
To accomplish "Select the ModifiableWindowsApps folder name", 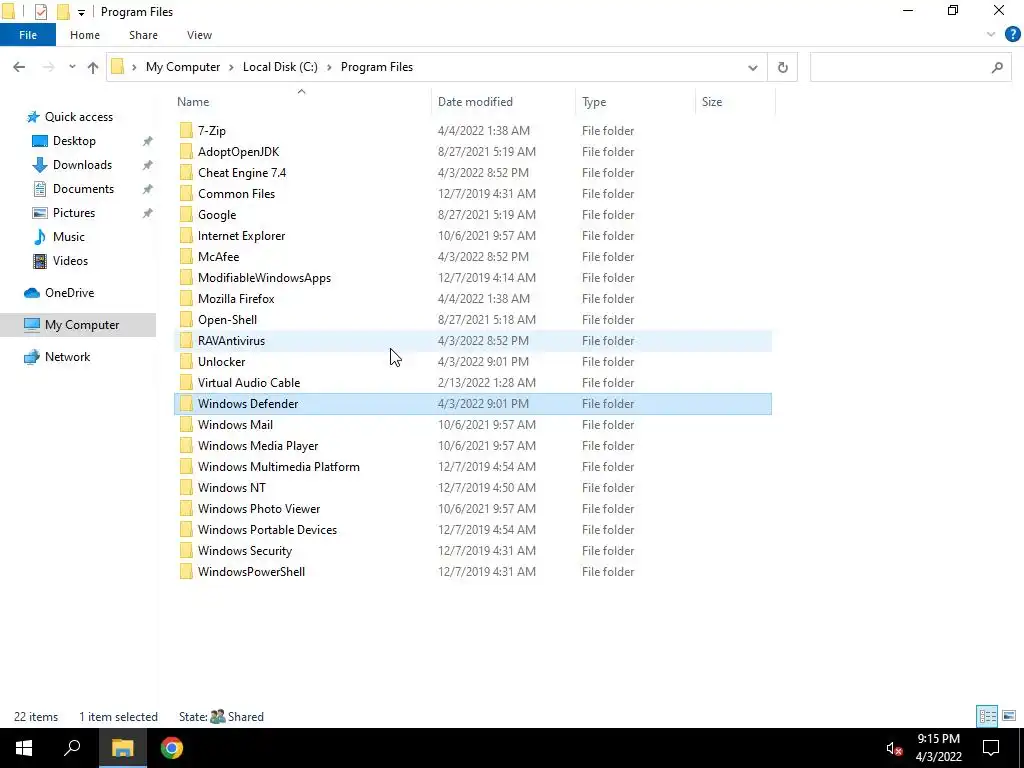I will point(264,278).
